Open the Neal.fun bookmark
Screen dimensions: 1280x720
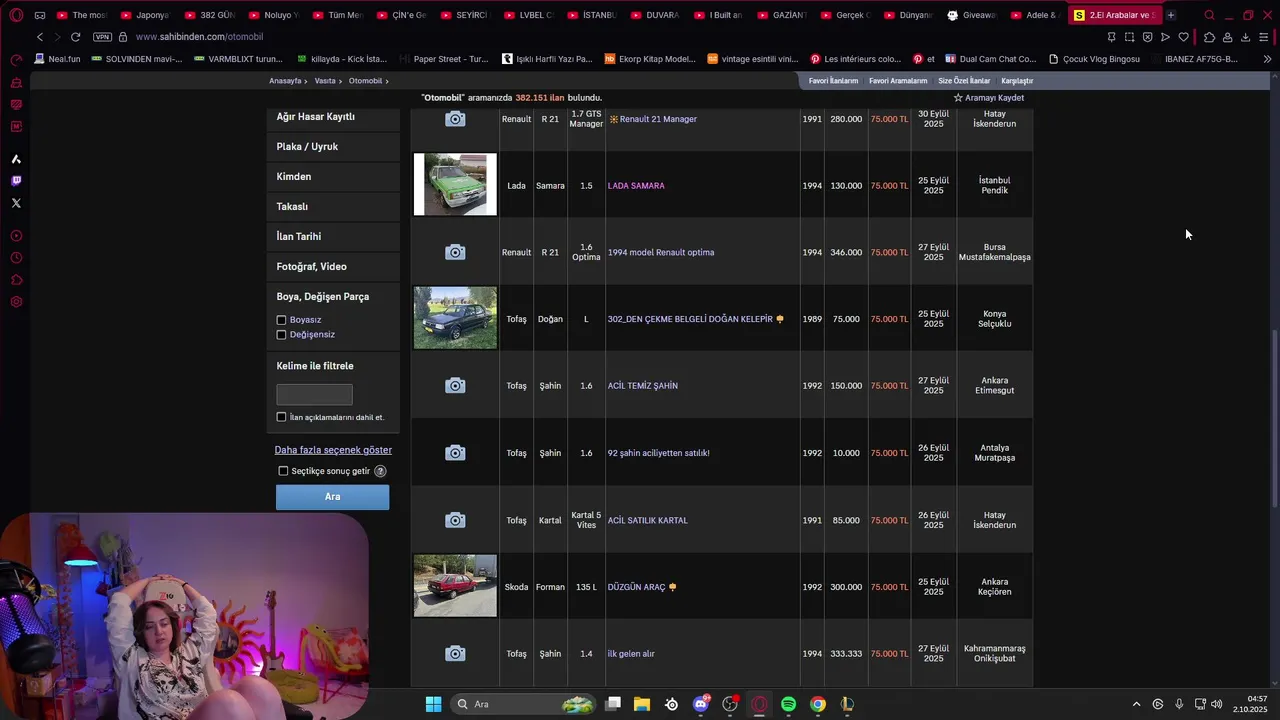pyautogui.click(x=57, y=59)
